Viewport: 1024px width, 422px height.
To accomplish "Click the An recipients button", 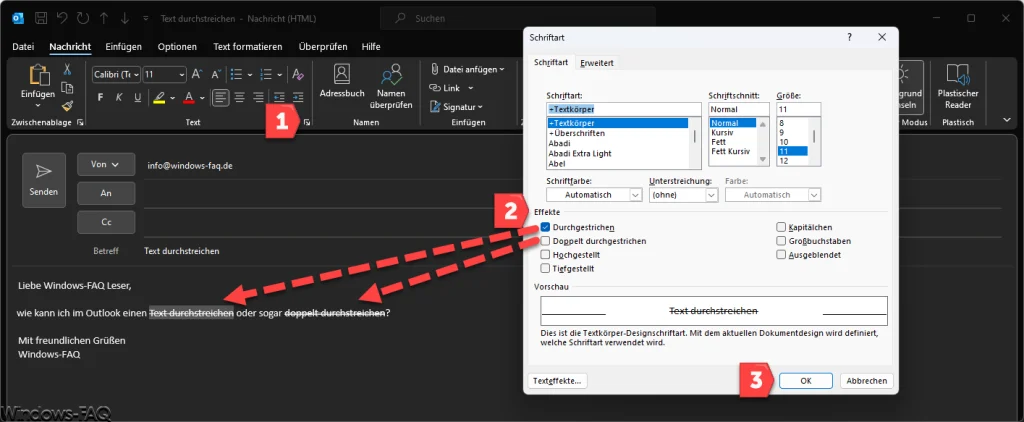I will (x=106, y=193).
